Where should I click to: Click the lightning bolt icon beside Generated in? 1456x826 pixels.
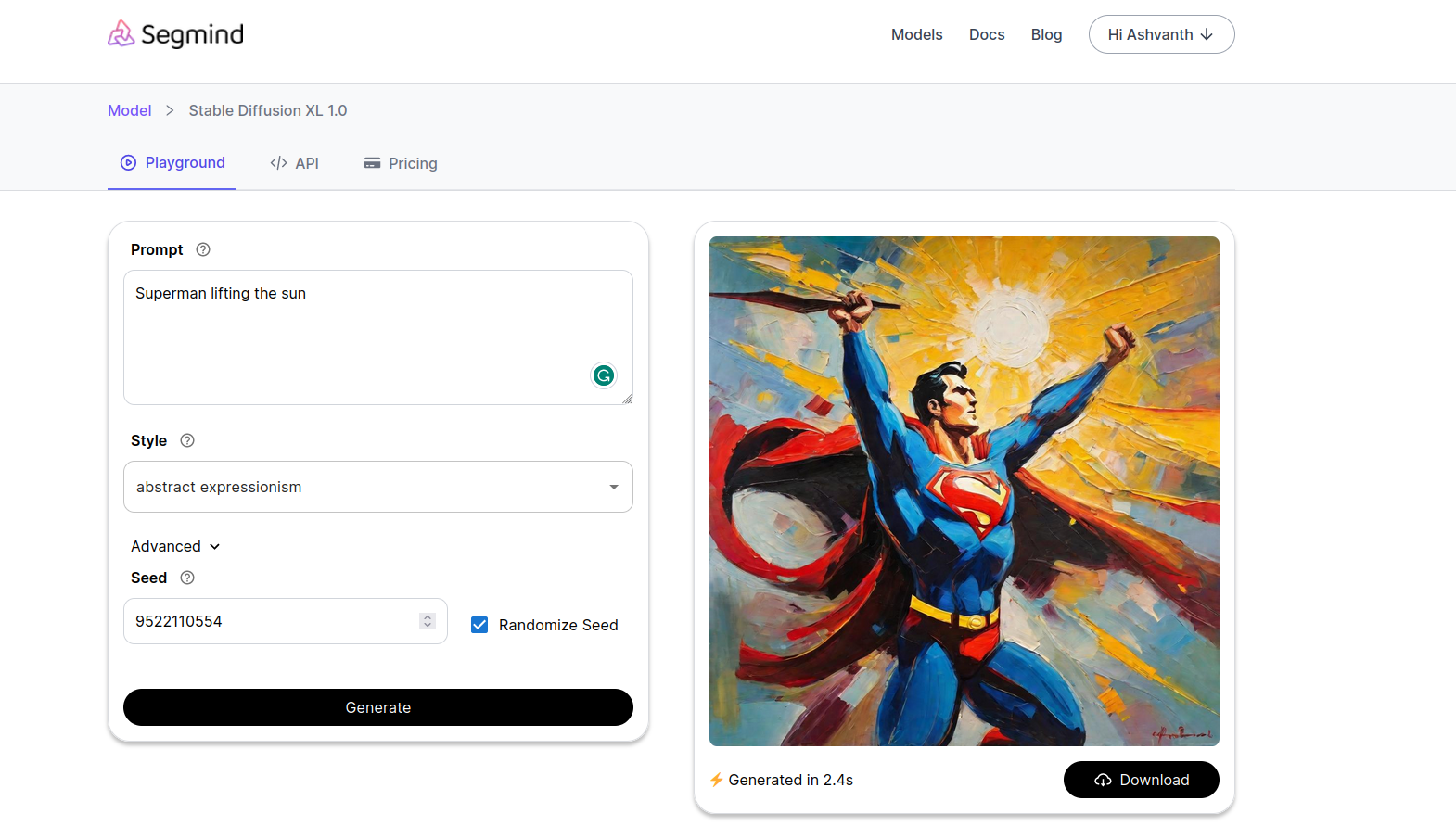tap(717, 780)
